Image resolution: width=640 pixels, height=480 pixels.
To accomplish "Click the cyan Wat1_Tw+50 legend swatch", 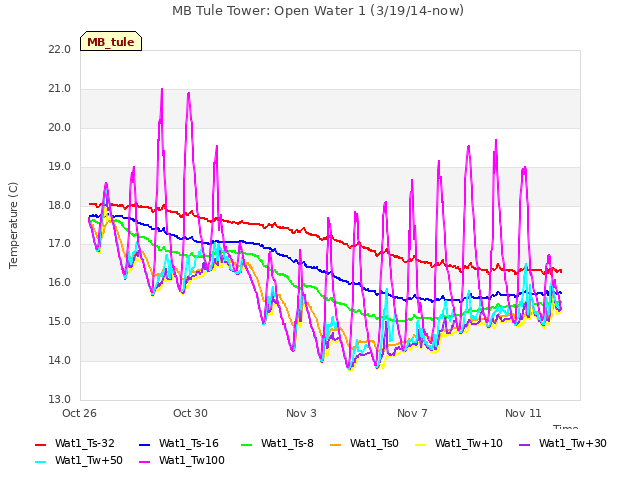I will tap(40, 462).
